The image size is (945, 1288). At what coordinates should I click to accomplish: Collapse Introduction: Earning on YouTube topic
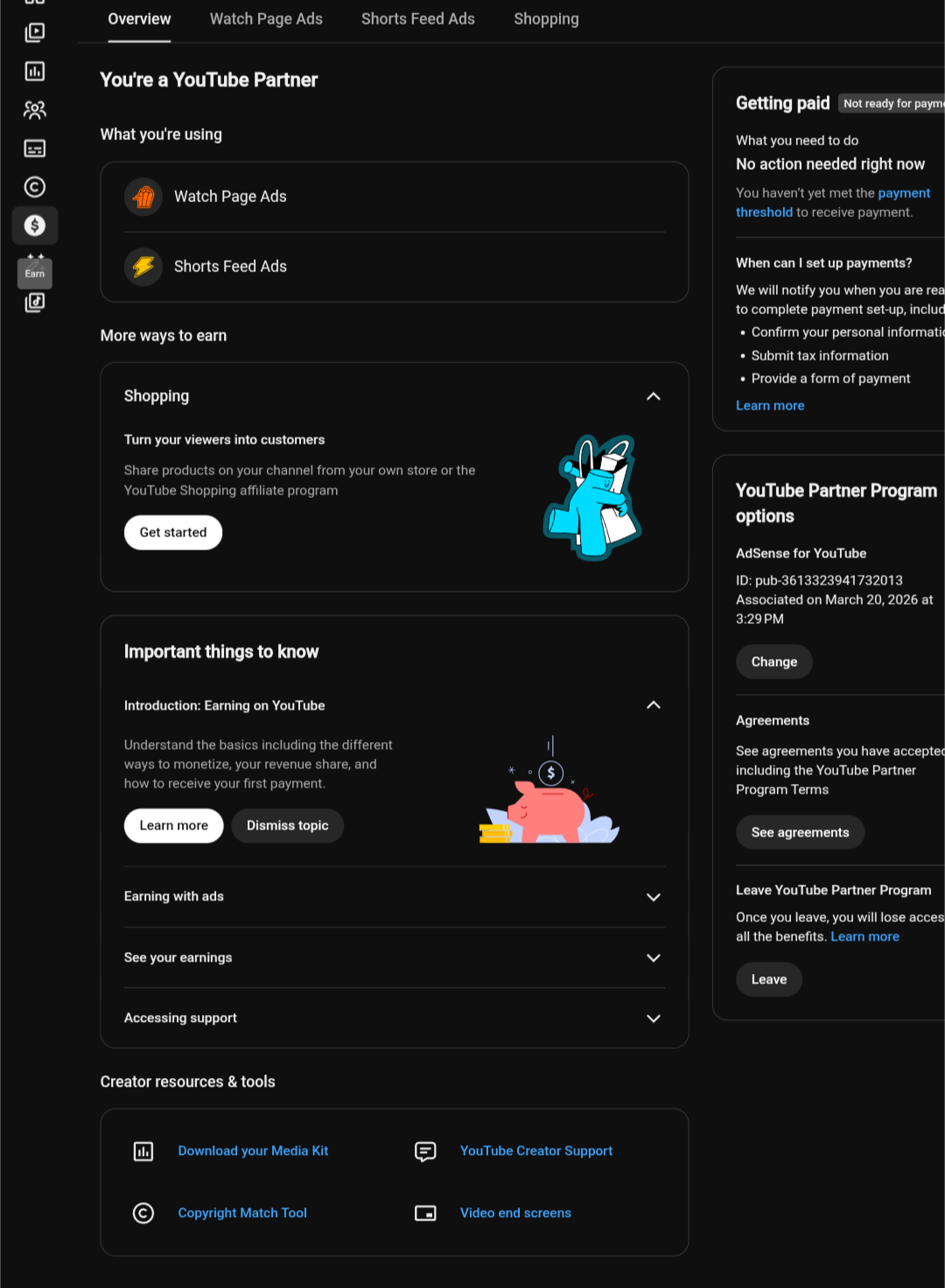coord(653,705)
